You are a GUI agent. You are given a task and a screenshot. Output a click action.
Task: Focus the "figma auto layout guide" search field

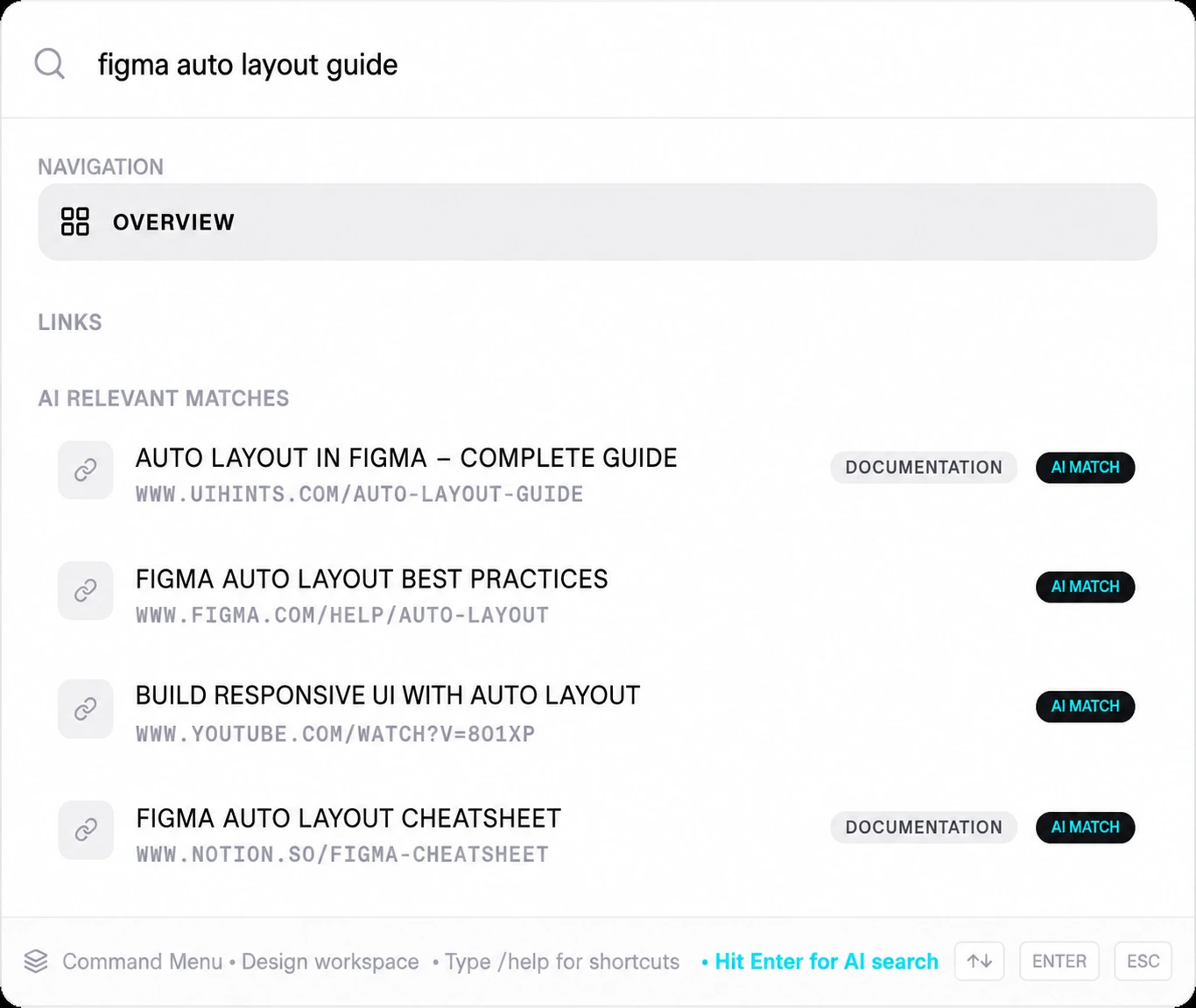tap(598, 64)
